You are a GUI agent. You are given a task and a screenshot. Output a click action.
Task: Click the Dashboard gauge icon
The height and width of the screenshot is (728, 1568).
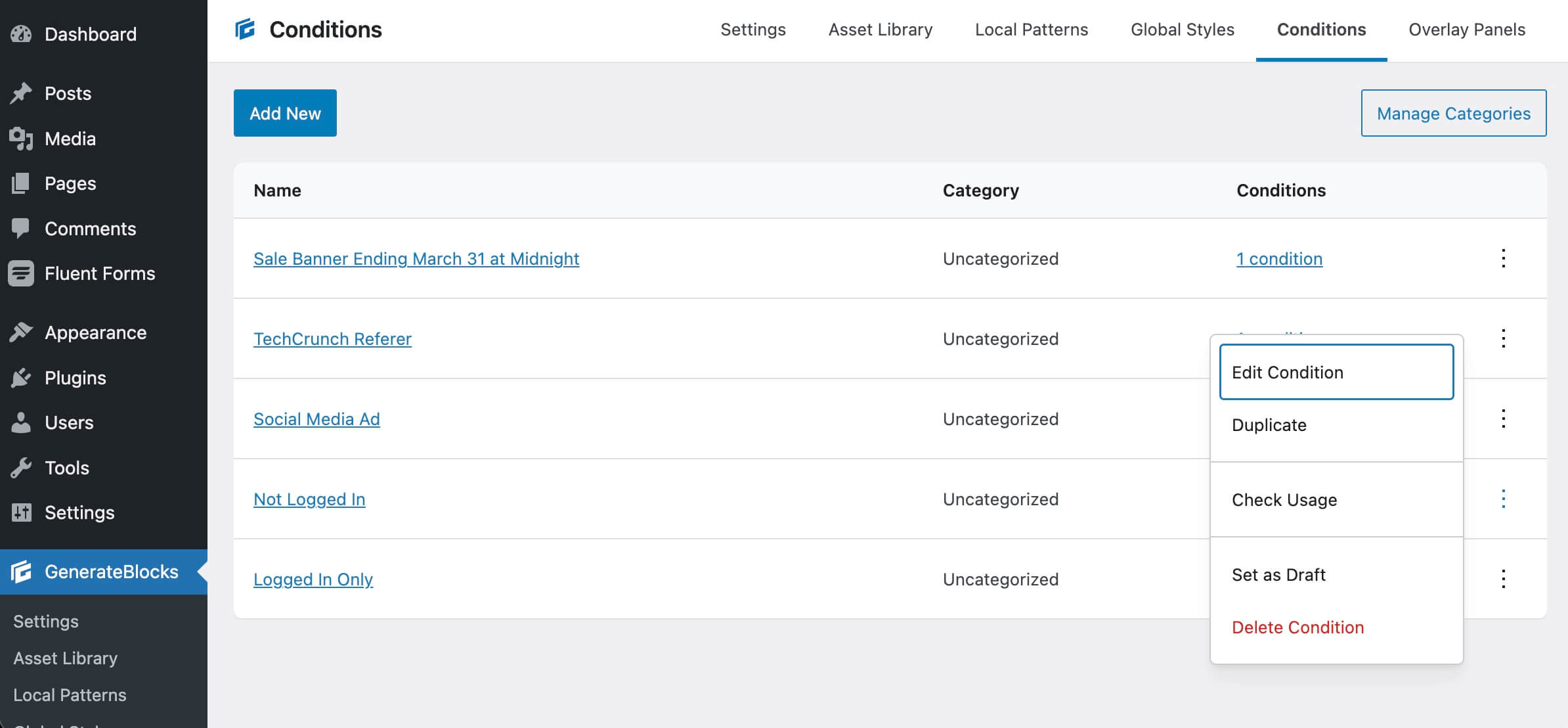pyautogui.click(x=21, y=34)
